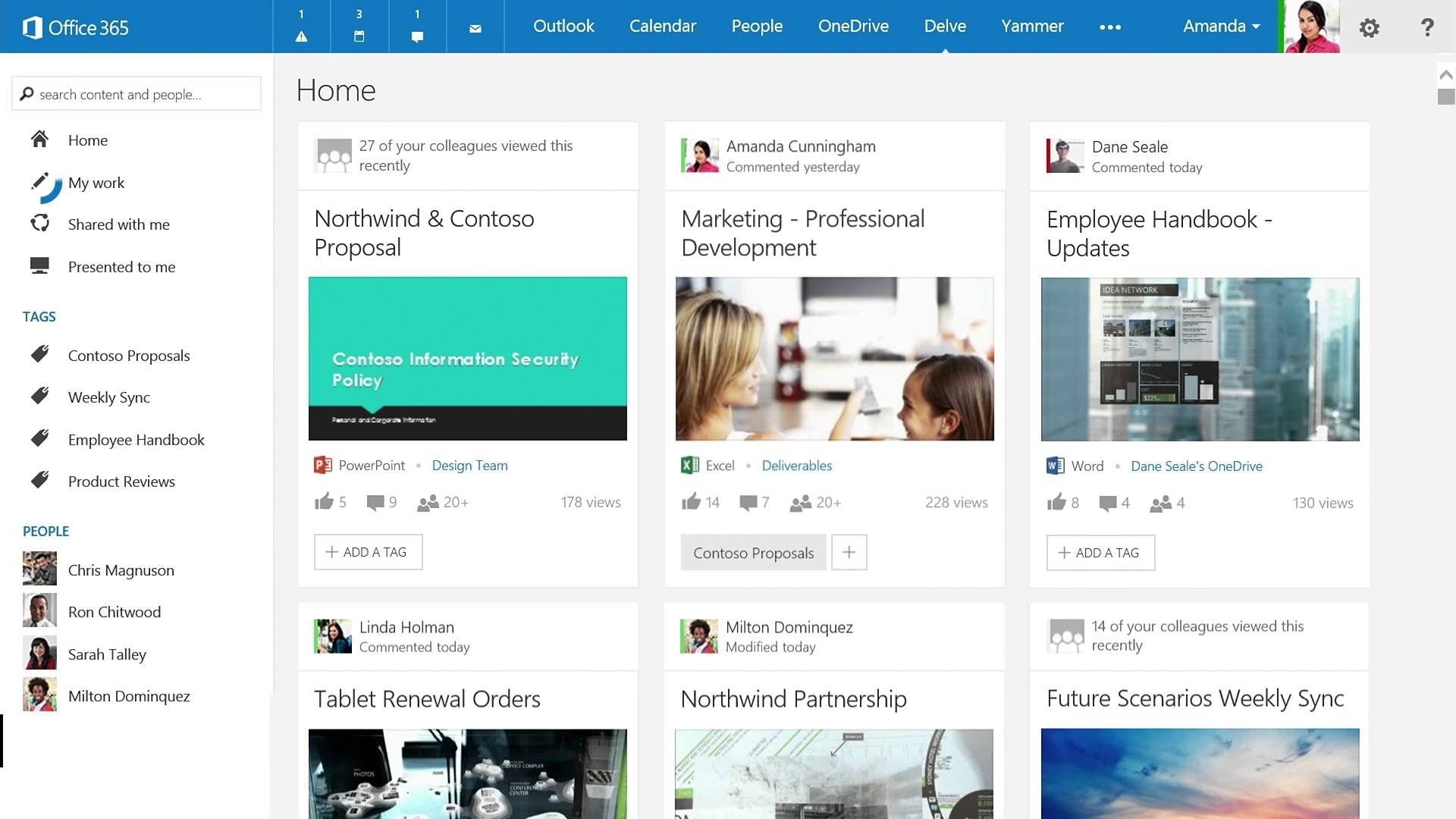This screenshot has width=1456, height=819.
Task: Select the Weekly Sync tag in sidebar
Action: coord(108,397)
